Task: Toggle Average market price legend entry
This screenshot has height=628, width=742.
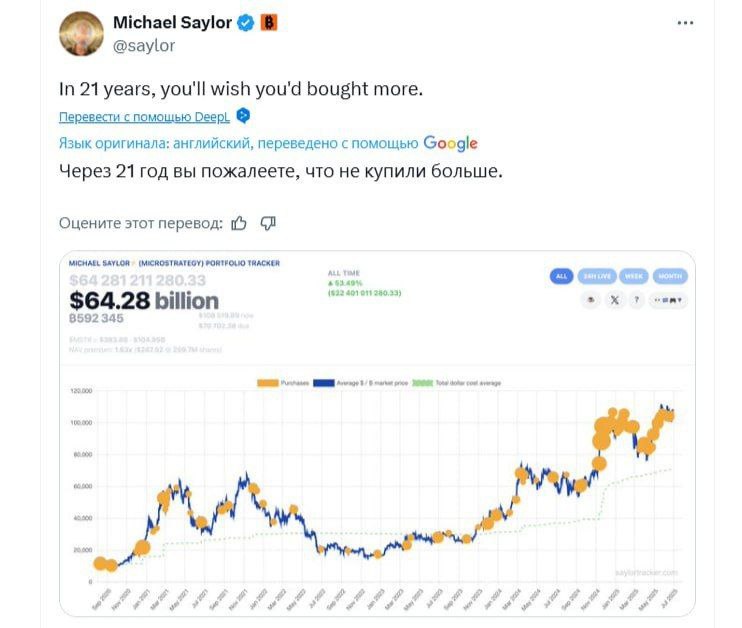Action: point(361,383)
